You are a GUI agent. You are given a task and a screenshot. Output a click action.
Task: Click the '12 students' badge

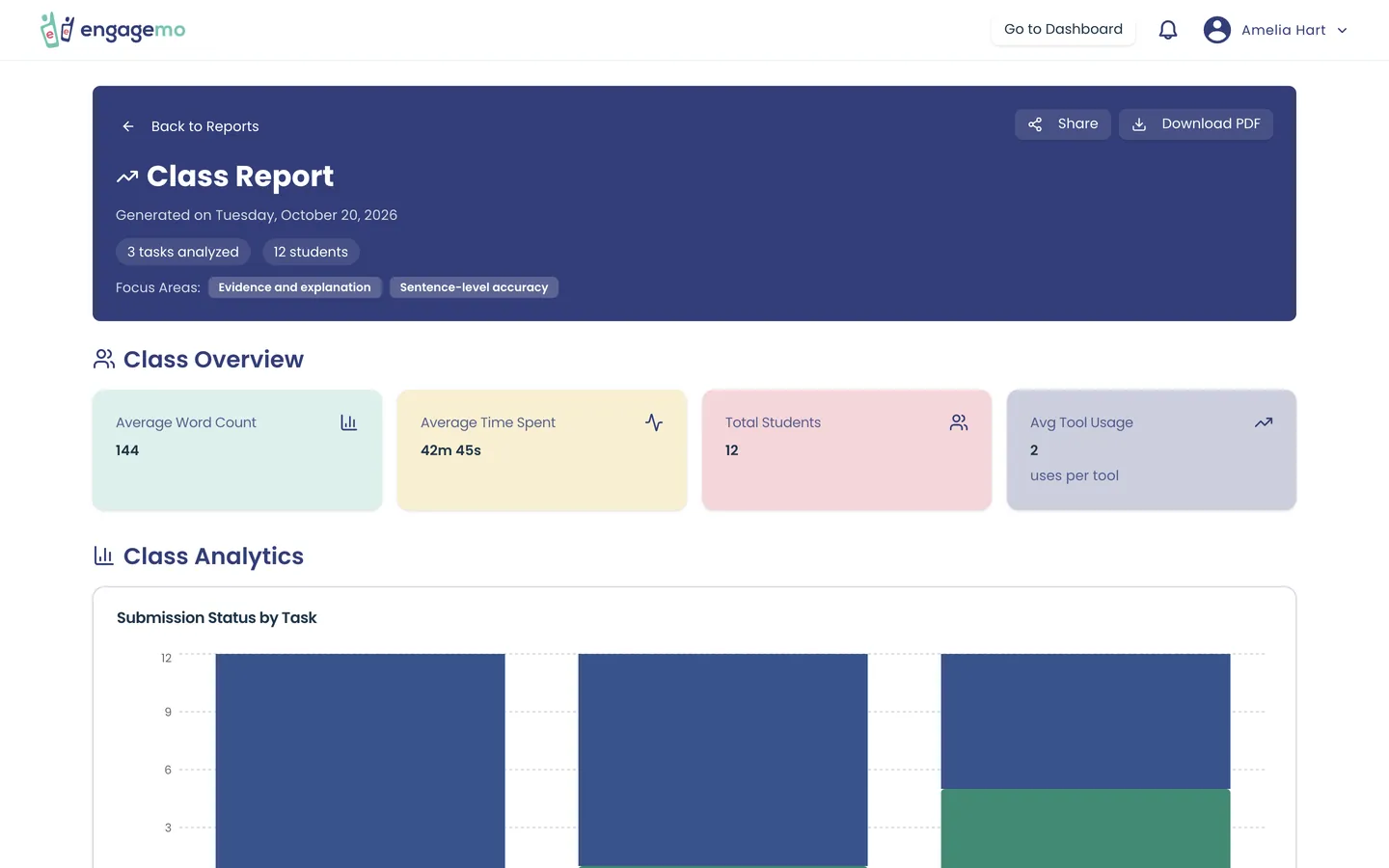(311, 252)
